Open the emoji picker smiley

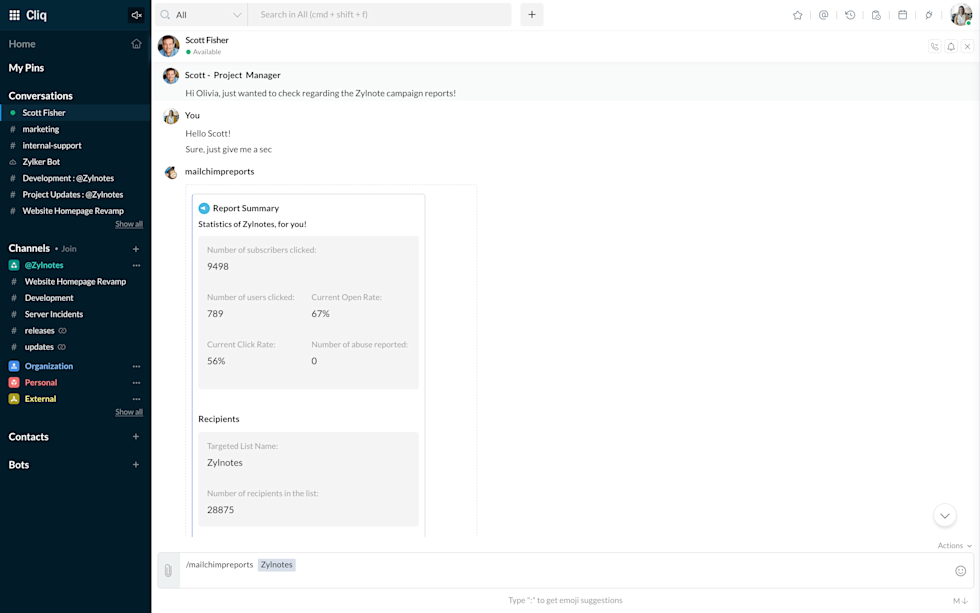pos(960,570)
